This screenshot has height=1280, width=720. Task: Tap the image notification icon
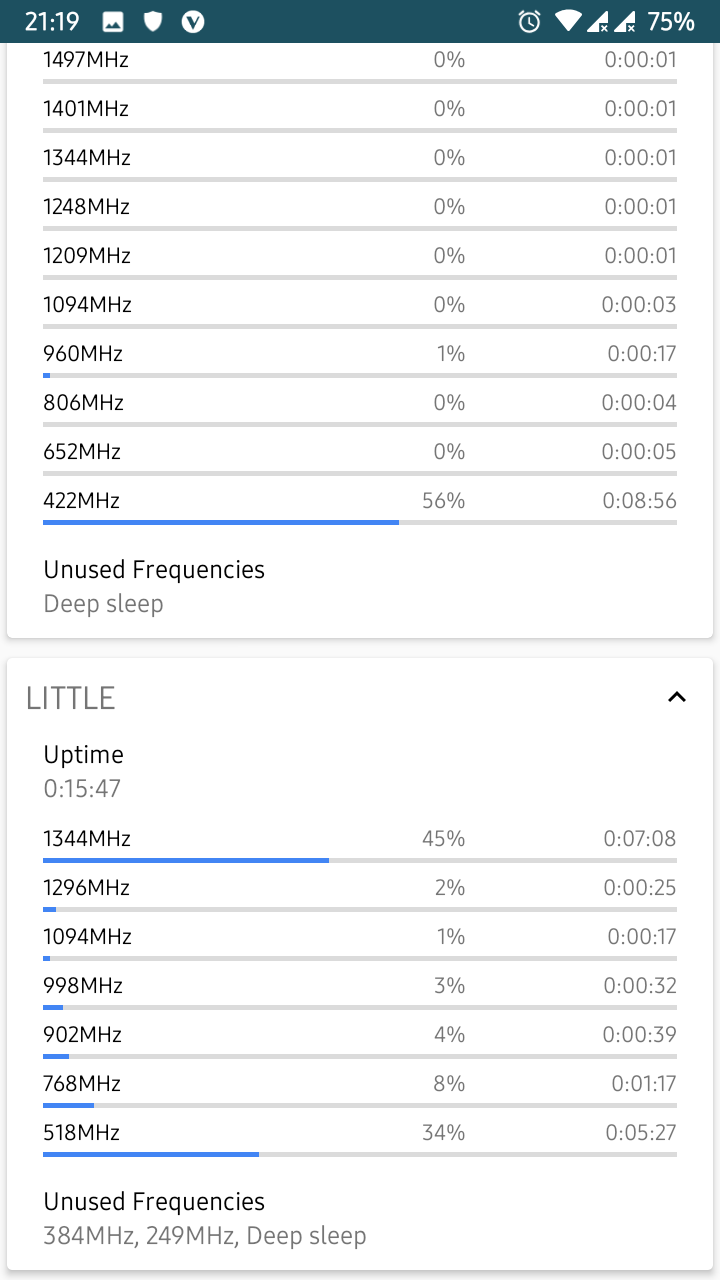[113, 21]
